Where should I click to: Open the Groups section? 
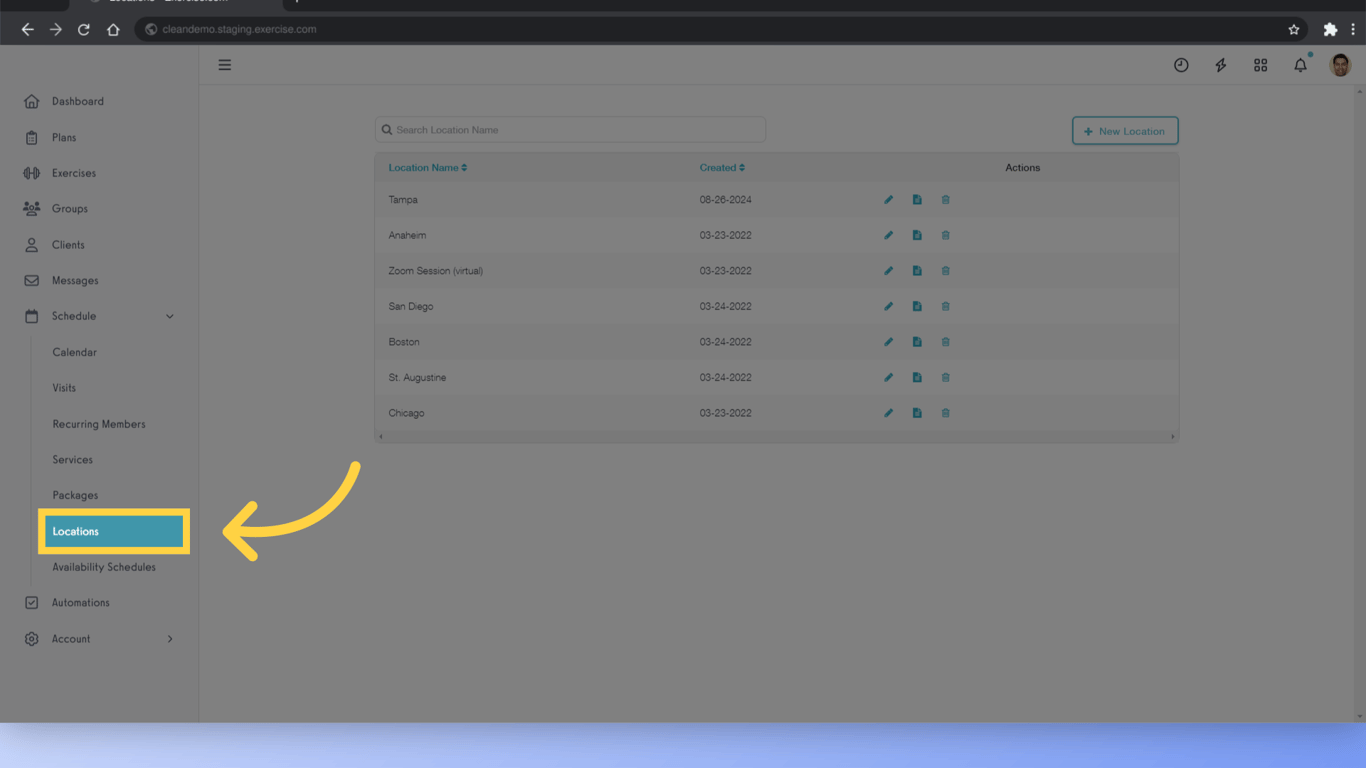(x=70, y=208)
